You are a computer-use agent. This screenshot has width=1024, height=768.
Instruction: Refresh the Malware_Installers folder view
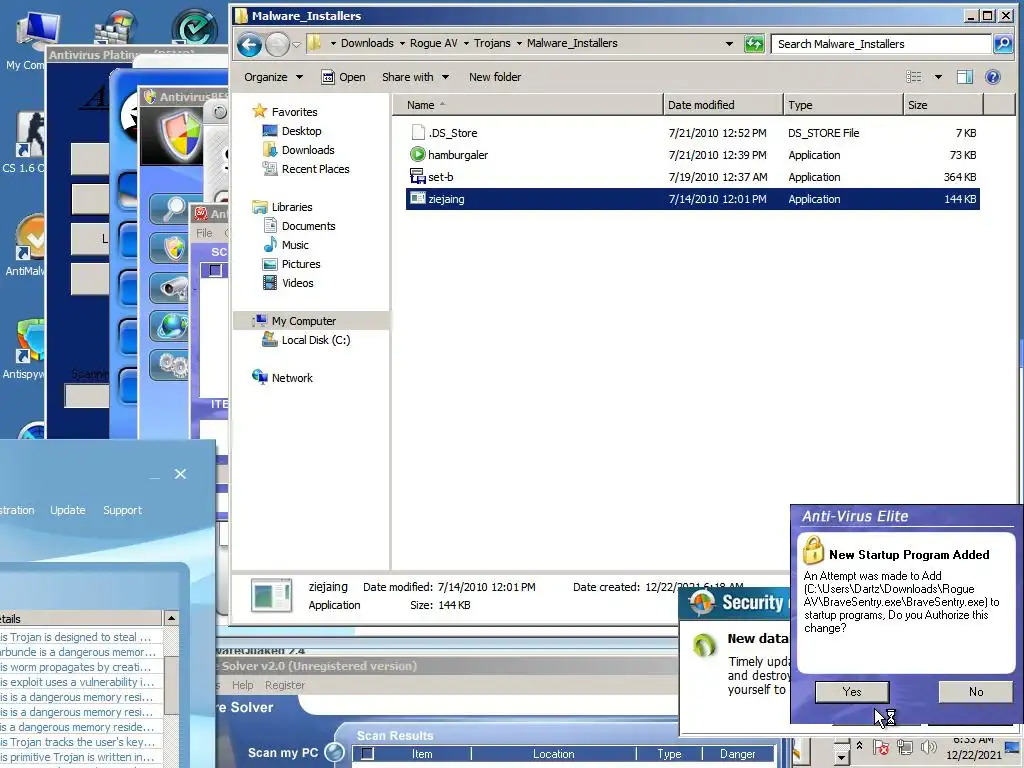[x=754, y=44]
